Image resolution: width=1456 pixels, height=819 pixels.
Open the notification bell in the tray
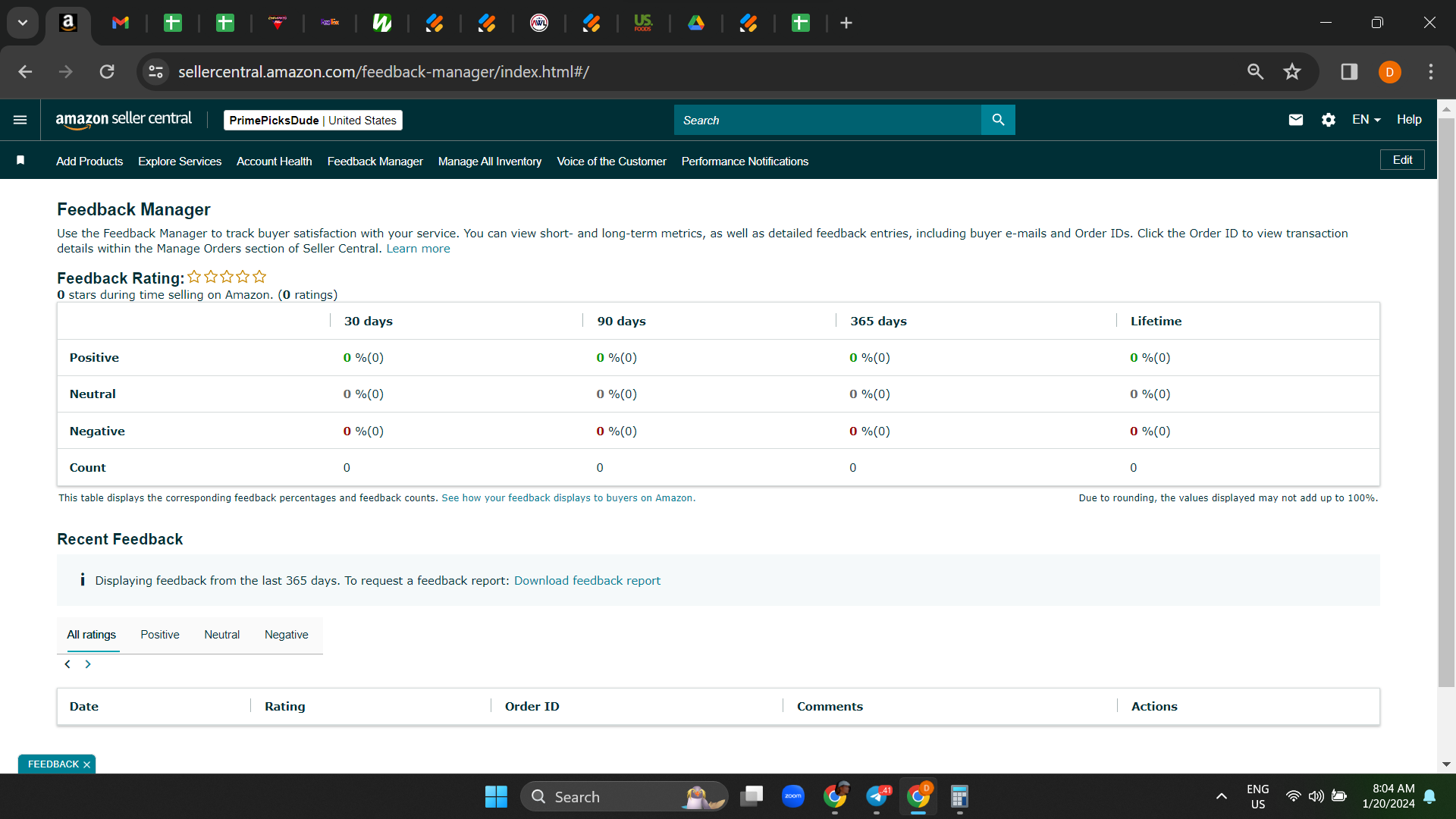(1429, 796)
